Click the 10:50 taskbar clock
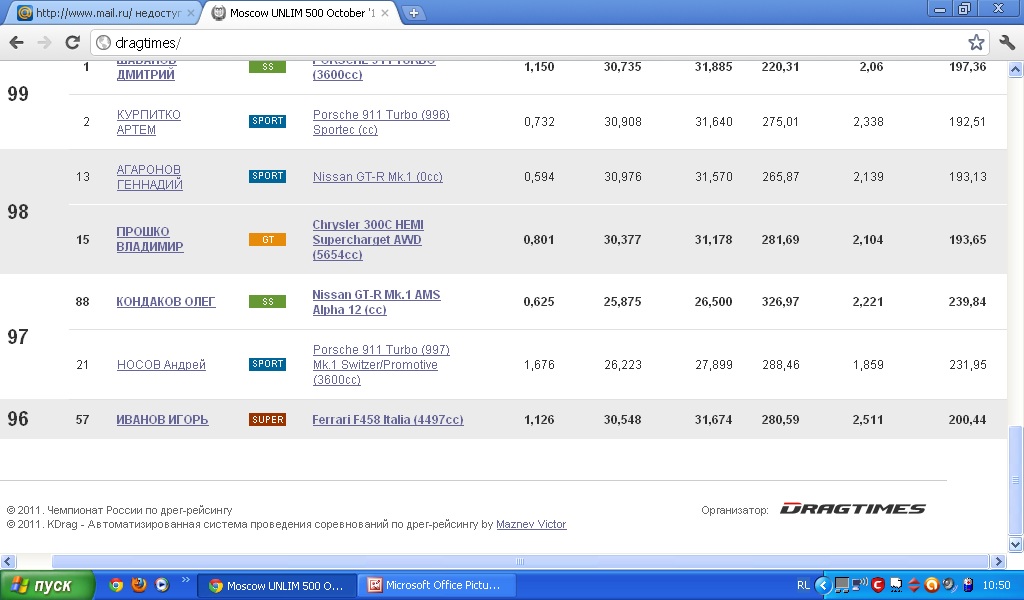Viewport: 1024px width, 600px height. tap(997, 586)
